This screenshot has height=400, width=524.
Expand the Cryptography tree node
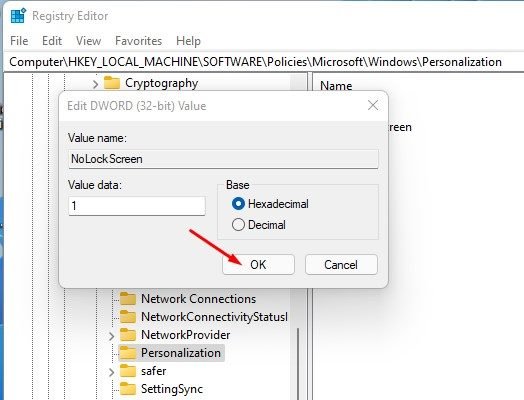(x=96, y=84)
